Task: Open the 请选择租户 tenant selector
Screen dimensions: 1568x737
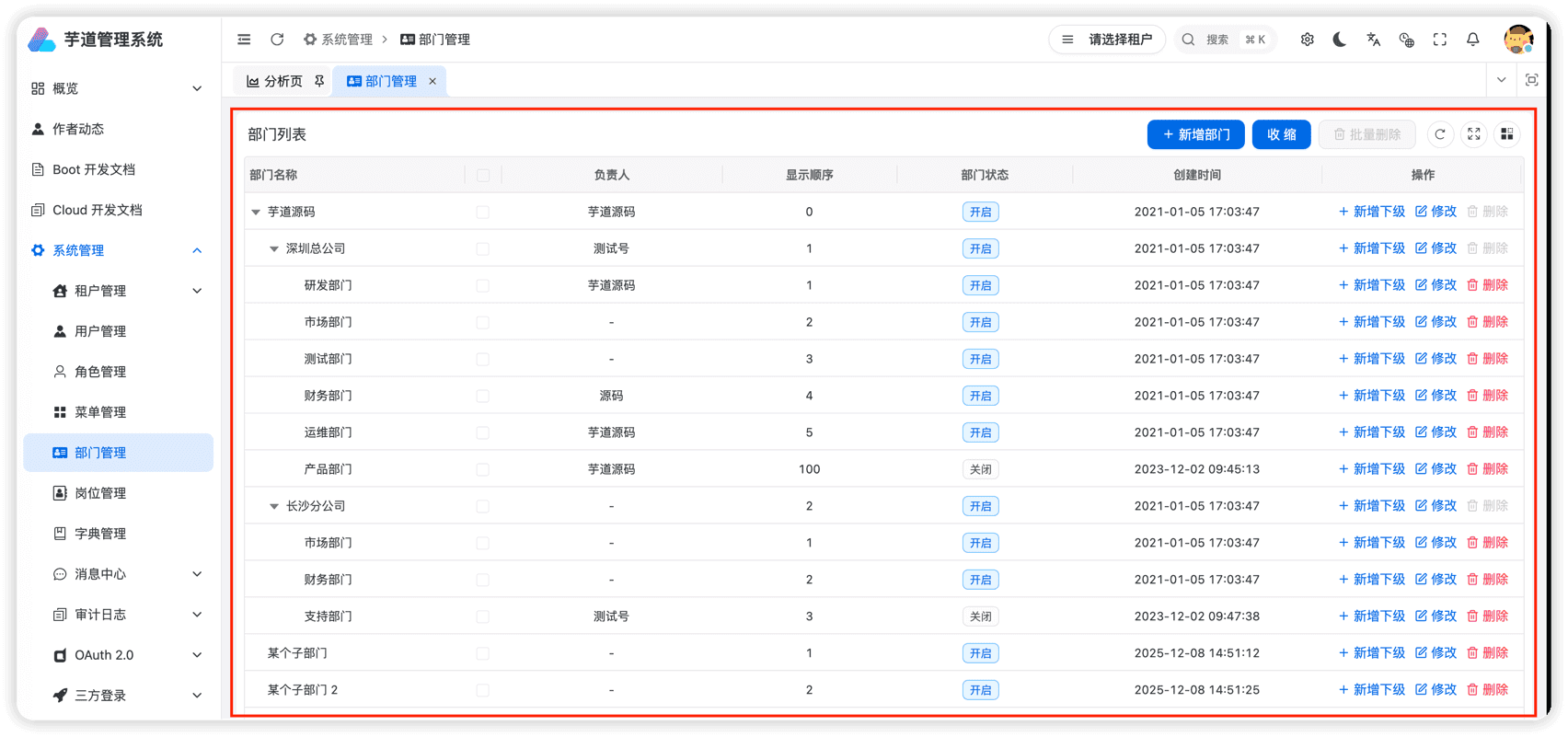Action: point(1107,40)
